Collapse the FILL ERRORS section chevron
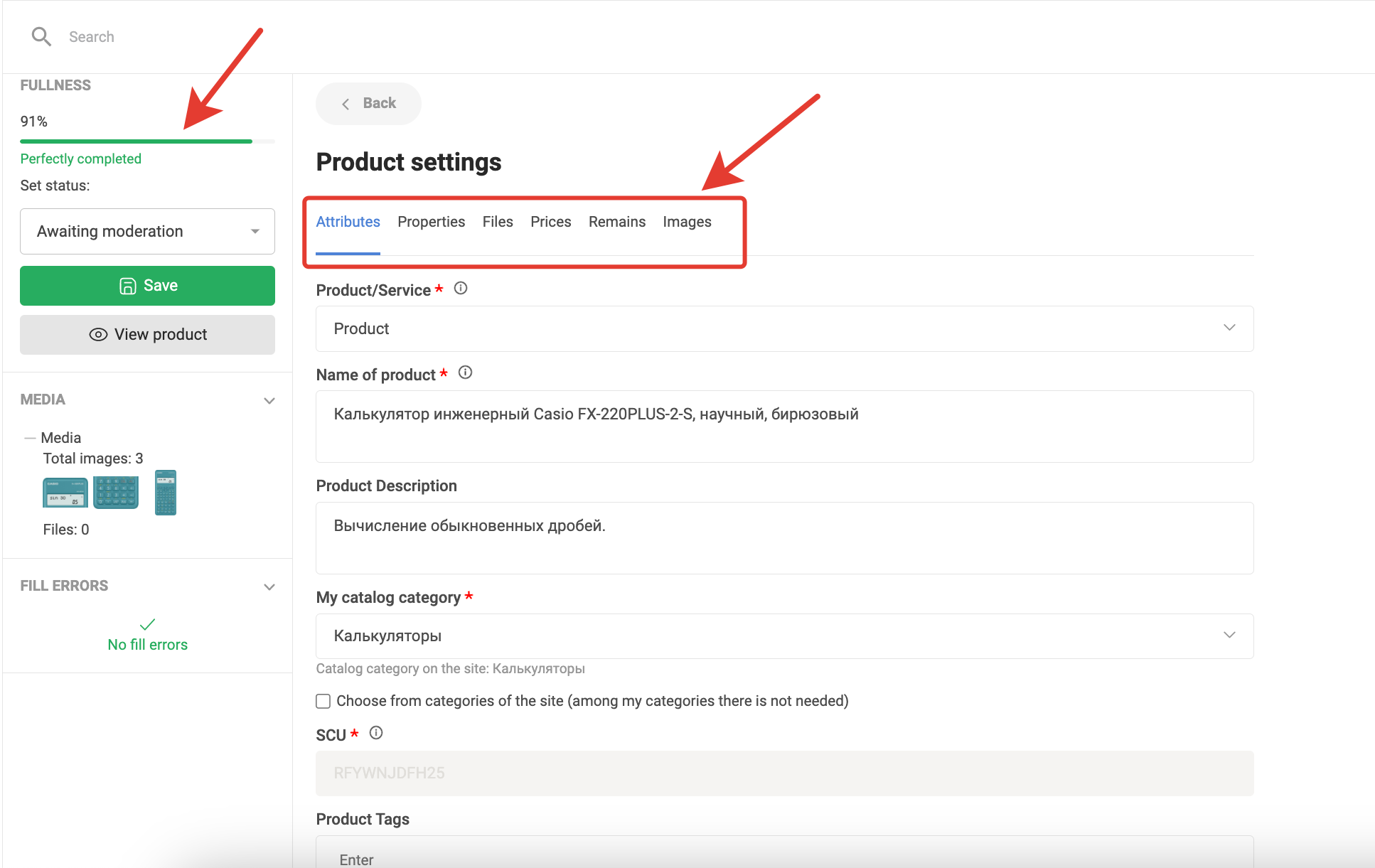The width and height of the screenshot is (1375, 868). click(x=269, y=586)
